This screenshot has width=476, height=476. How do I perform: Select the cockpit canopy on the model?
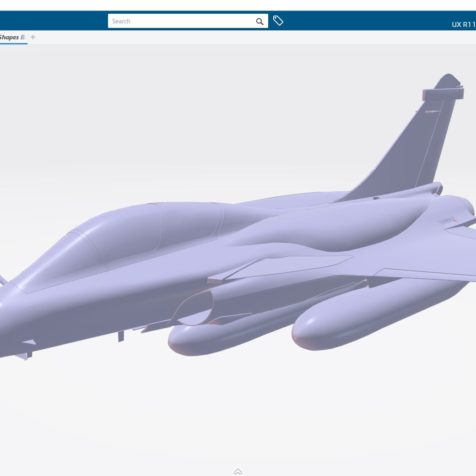[133, 233]
